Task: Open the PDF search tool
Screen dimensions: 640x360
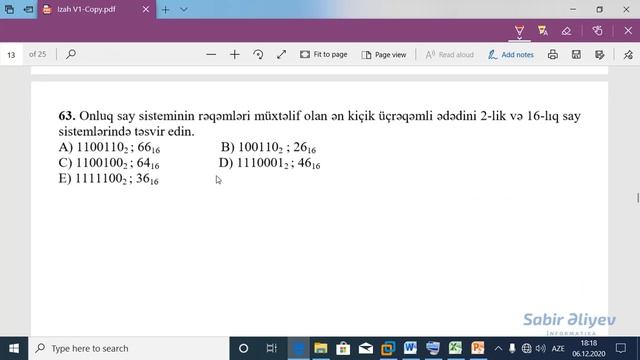Action: pyautogui.click(x=71, y=54)
